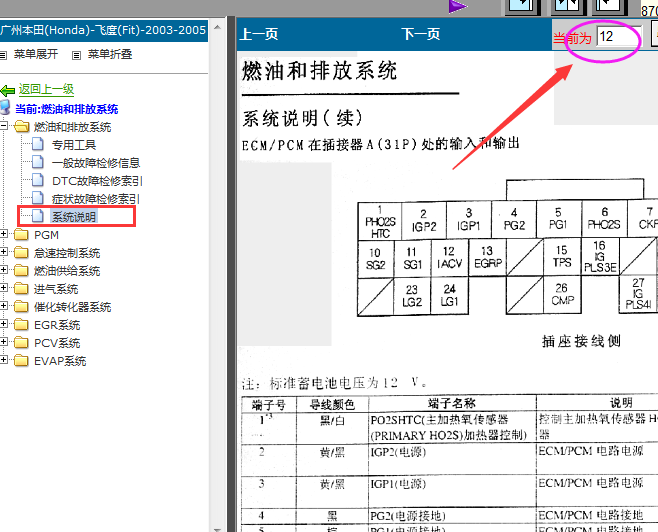Viewport: 658px width, 532px height.
Task: Expand the PCV系统 tree node
Action: click(4, 342)
